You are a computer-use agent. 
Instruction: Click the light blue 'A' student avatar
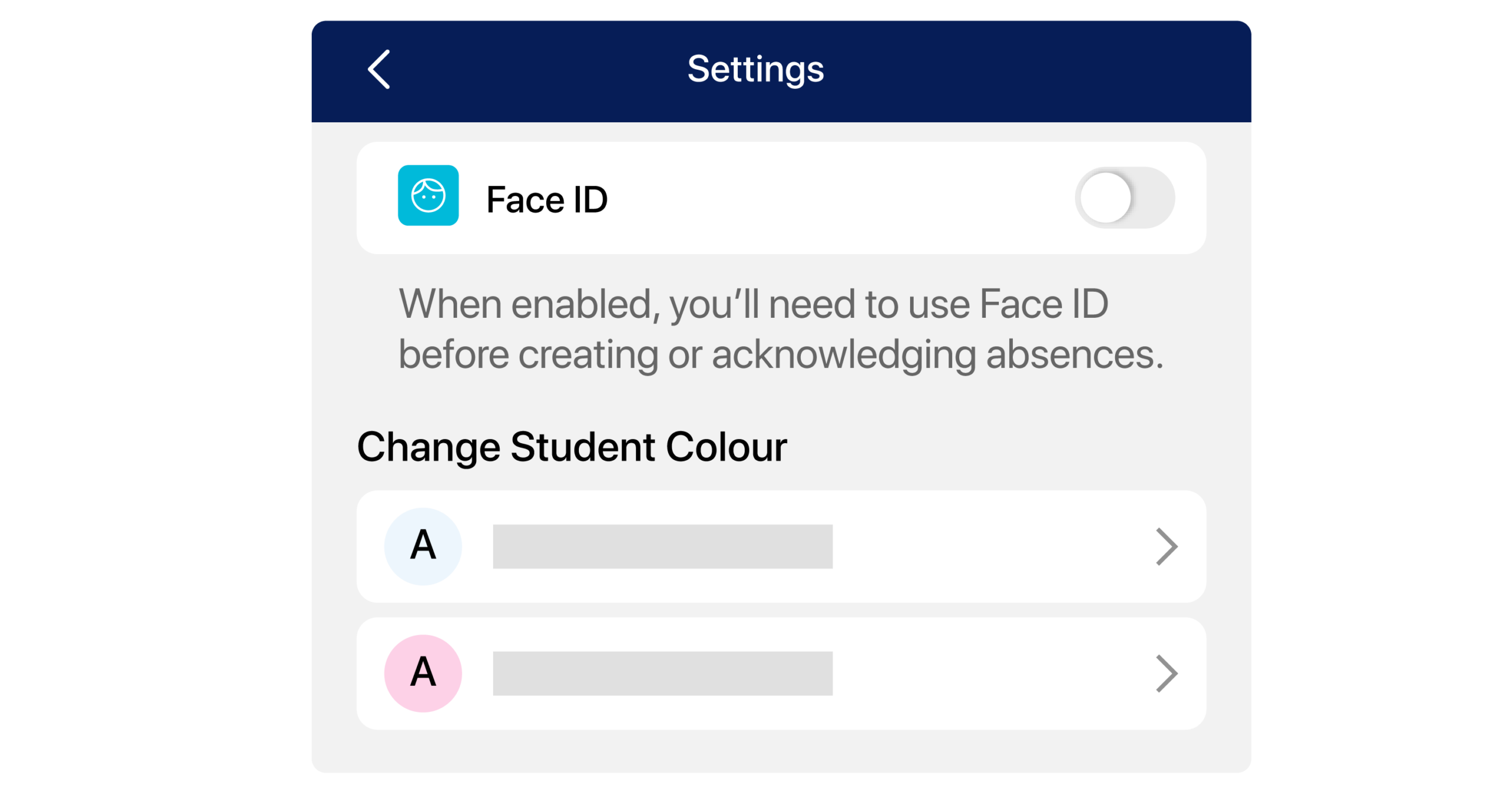pyautogui.click(x=423, y=546)
